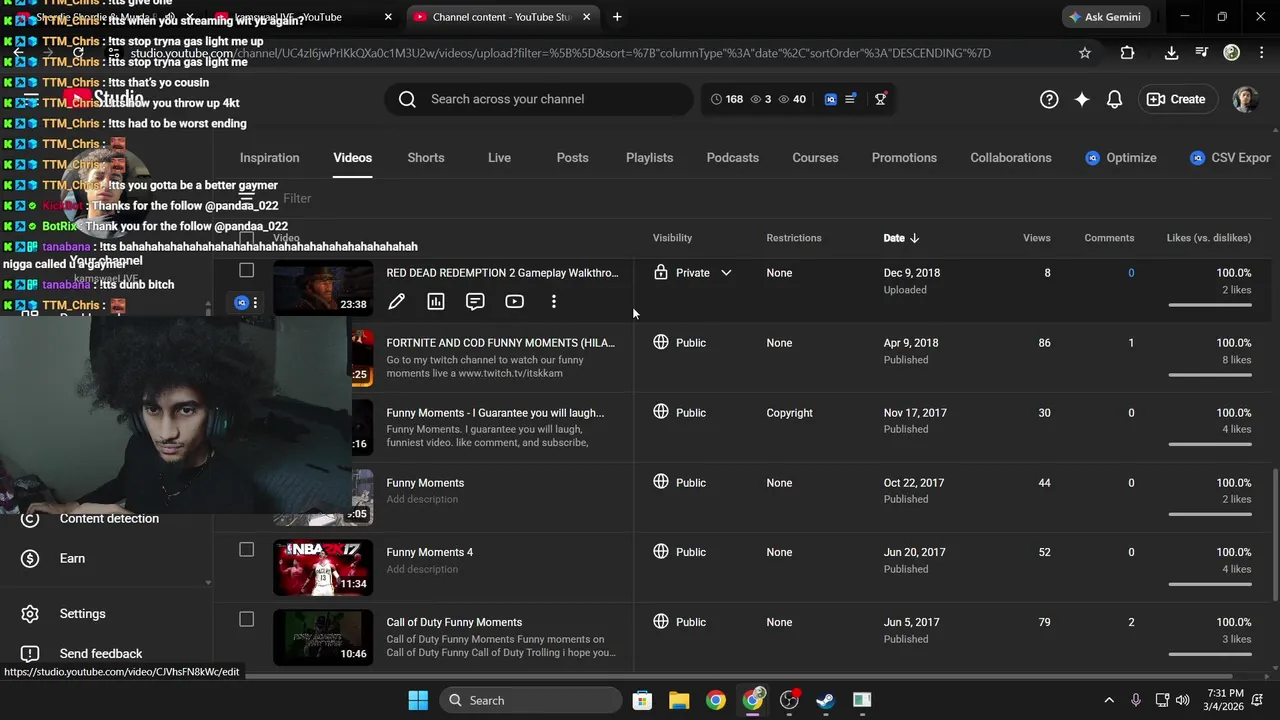The height and width of the screenshot is (720, 1280).
Task: Open vidIQ trophy icon in header
Action: click(x=880, y=99)
